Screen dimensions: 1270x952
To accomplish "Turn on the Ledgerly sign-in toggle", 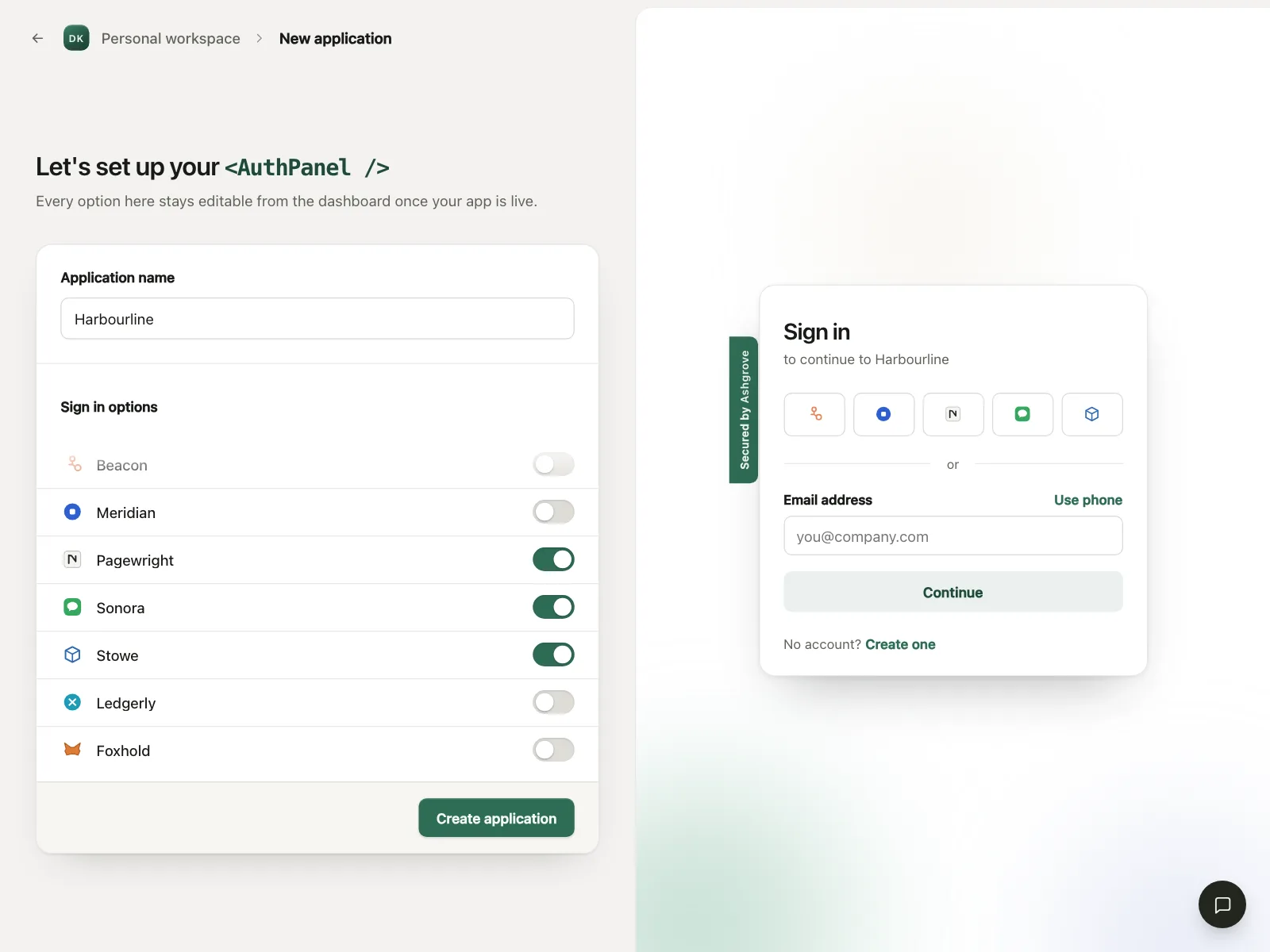I will (x=553, y=702).
